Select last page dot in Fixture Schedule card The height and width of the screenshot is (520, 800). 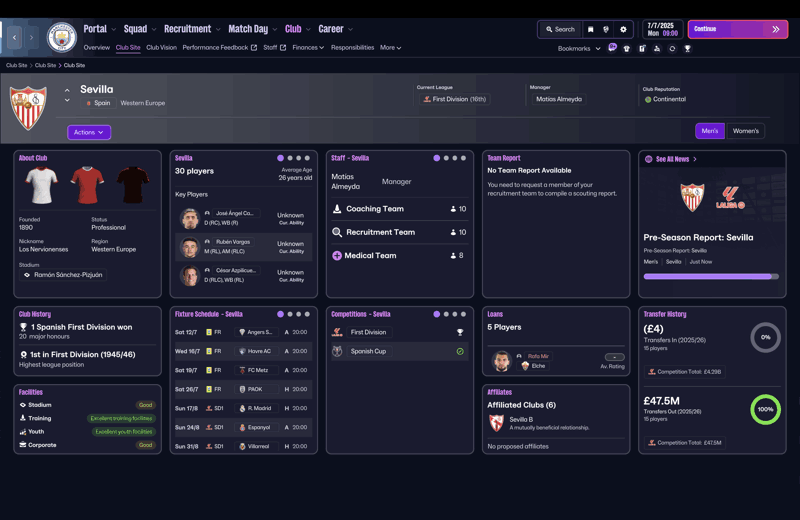click(x=307, y=314)
